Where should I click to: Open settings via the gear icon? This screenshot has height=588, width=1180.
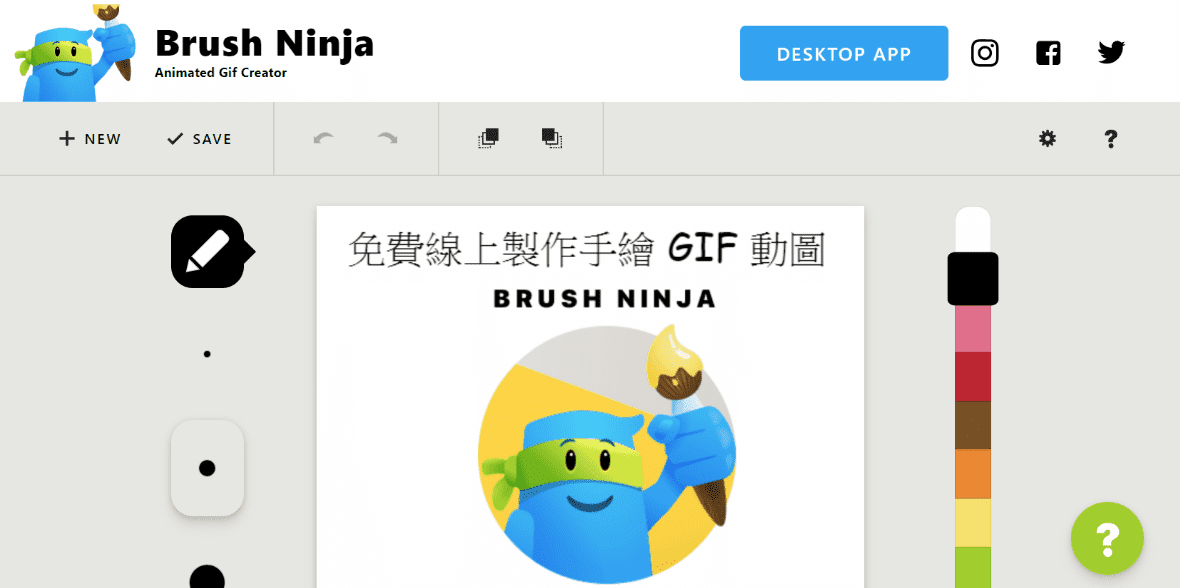[x=1047, y=139]
